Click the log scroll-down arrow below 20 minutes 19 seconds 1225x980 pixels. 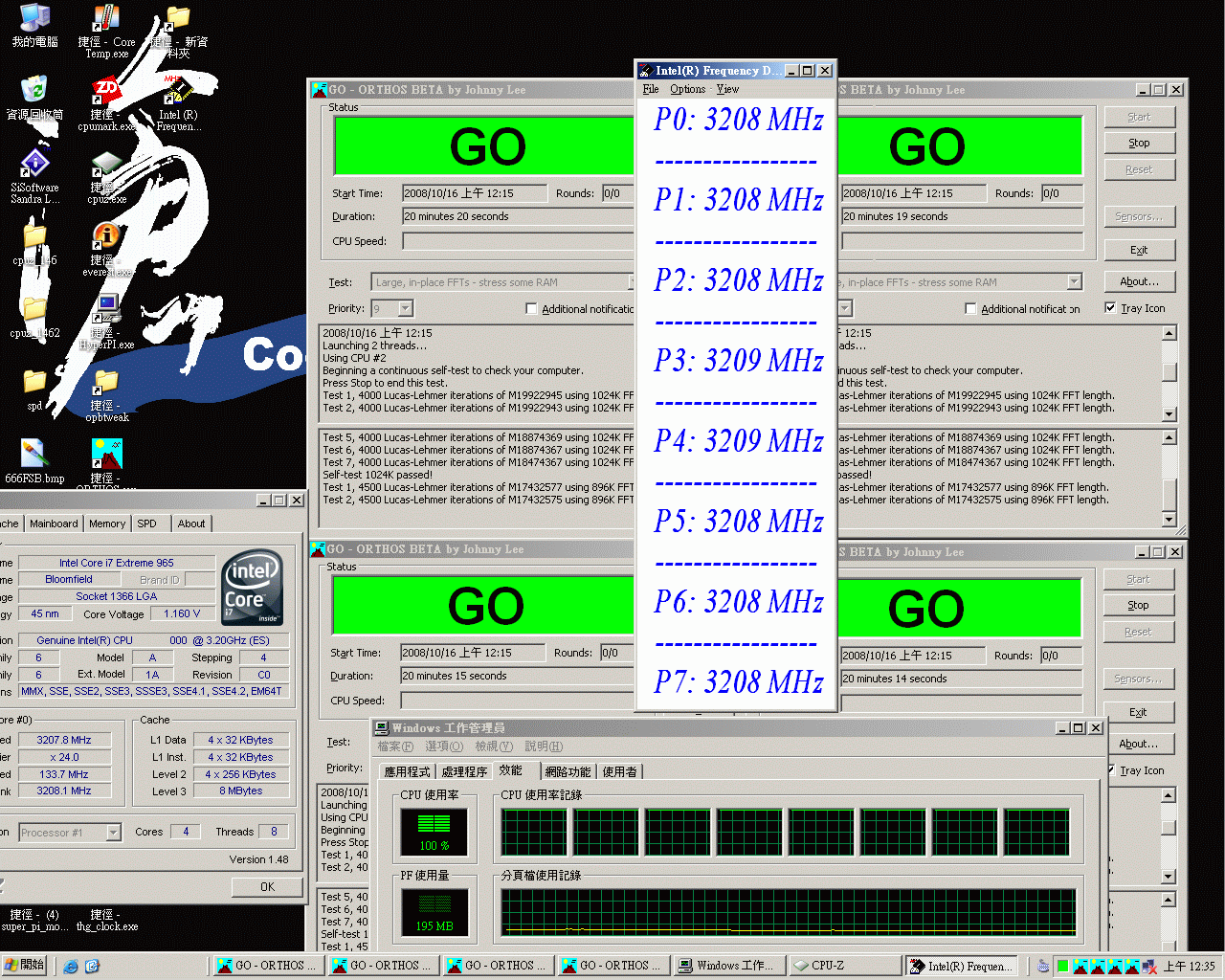pos(1169,413)
